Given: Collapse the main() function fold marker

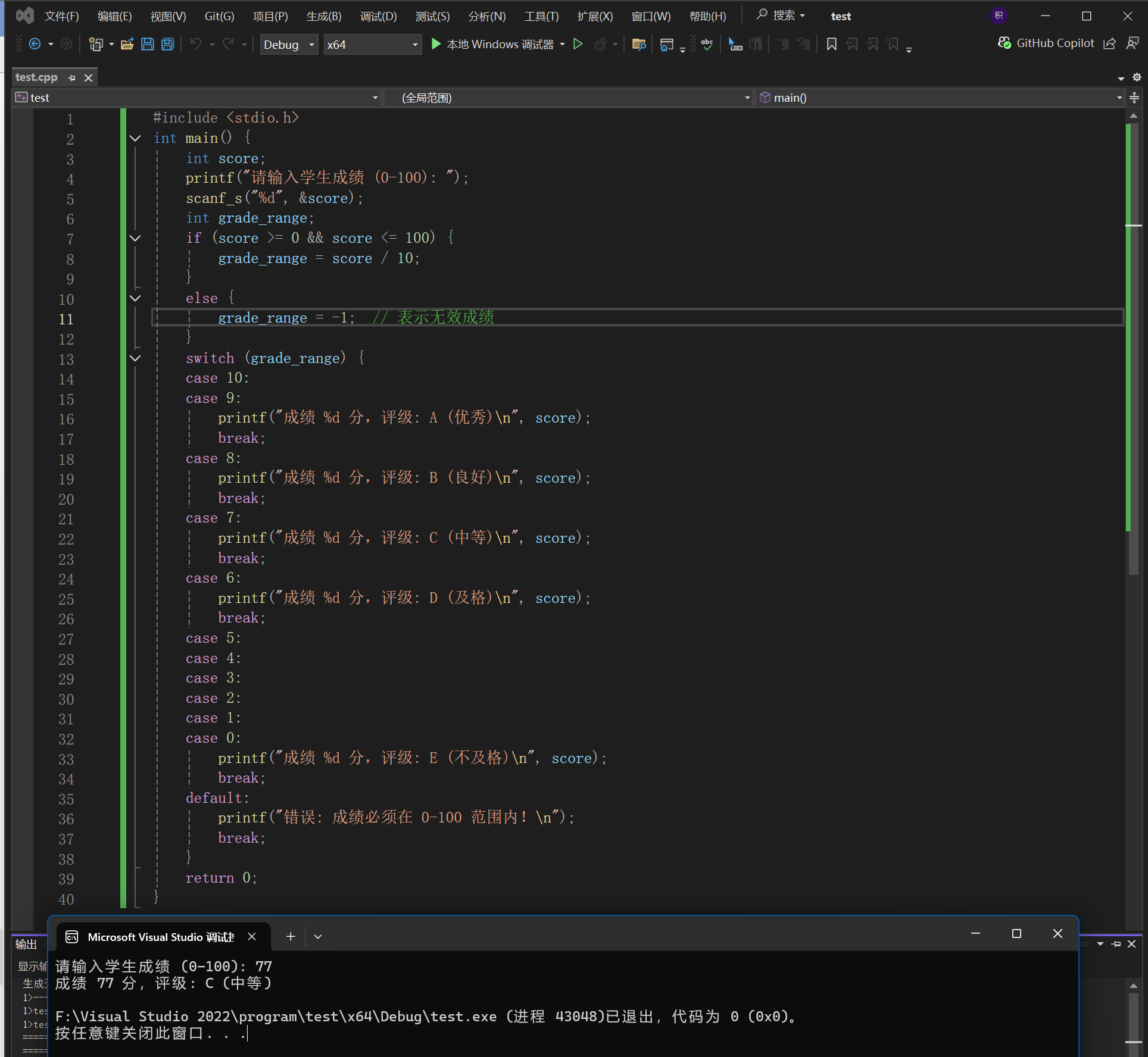Looking at the screenshot, I should pyautogui.click(x=135, y=138).
